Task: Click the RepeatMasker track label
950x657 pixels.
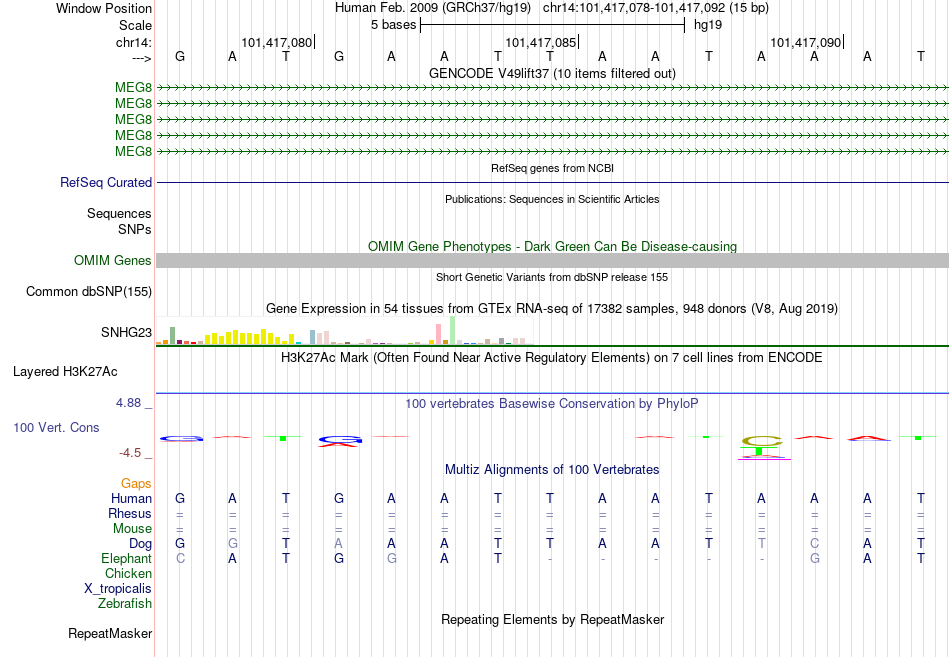Action: tap(110, 634)
